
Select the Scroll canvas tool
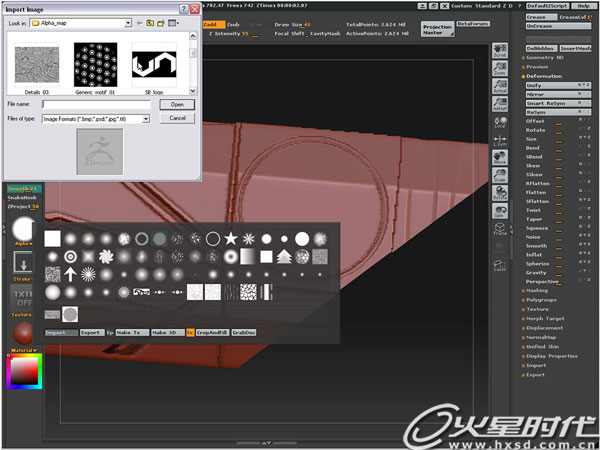(x=500, y=51)
